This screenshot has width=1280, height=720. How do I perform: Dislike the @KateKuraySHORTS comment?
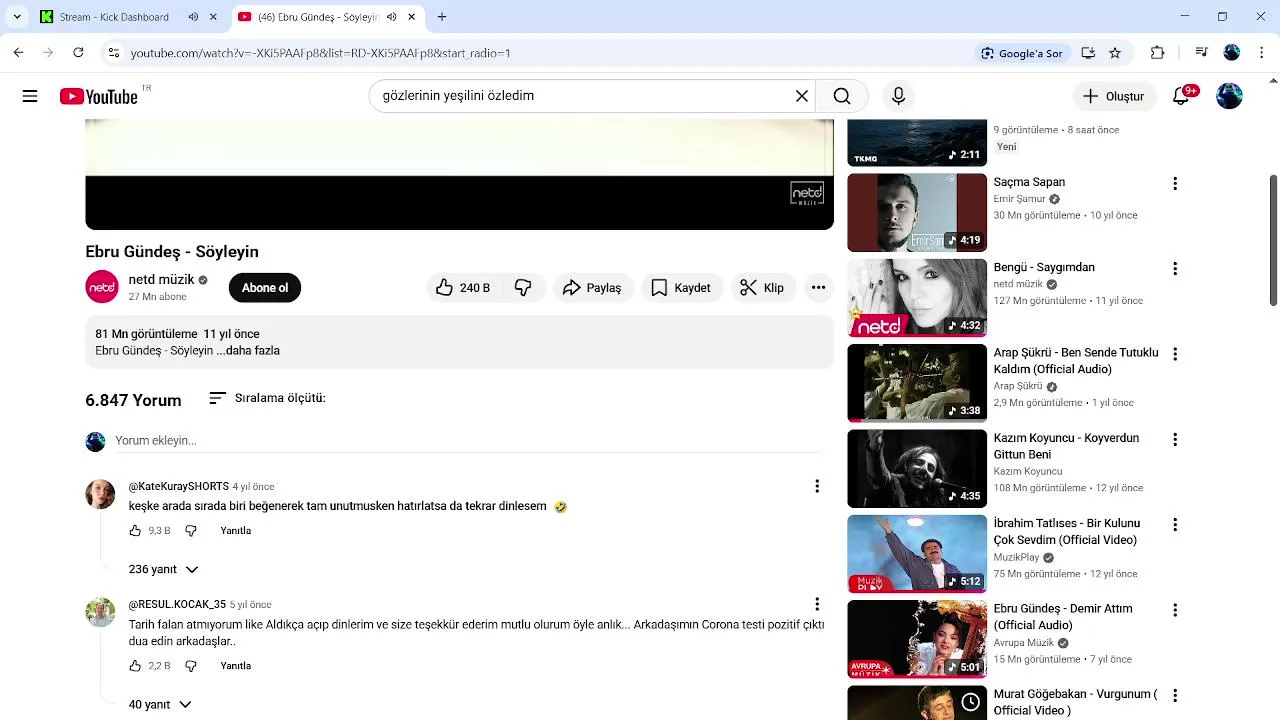pyautogui.click(x=191, y=531)
